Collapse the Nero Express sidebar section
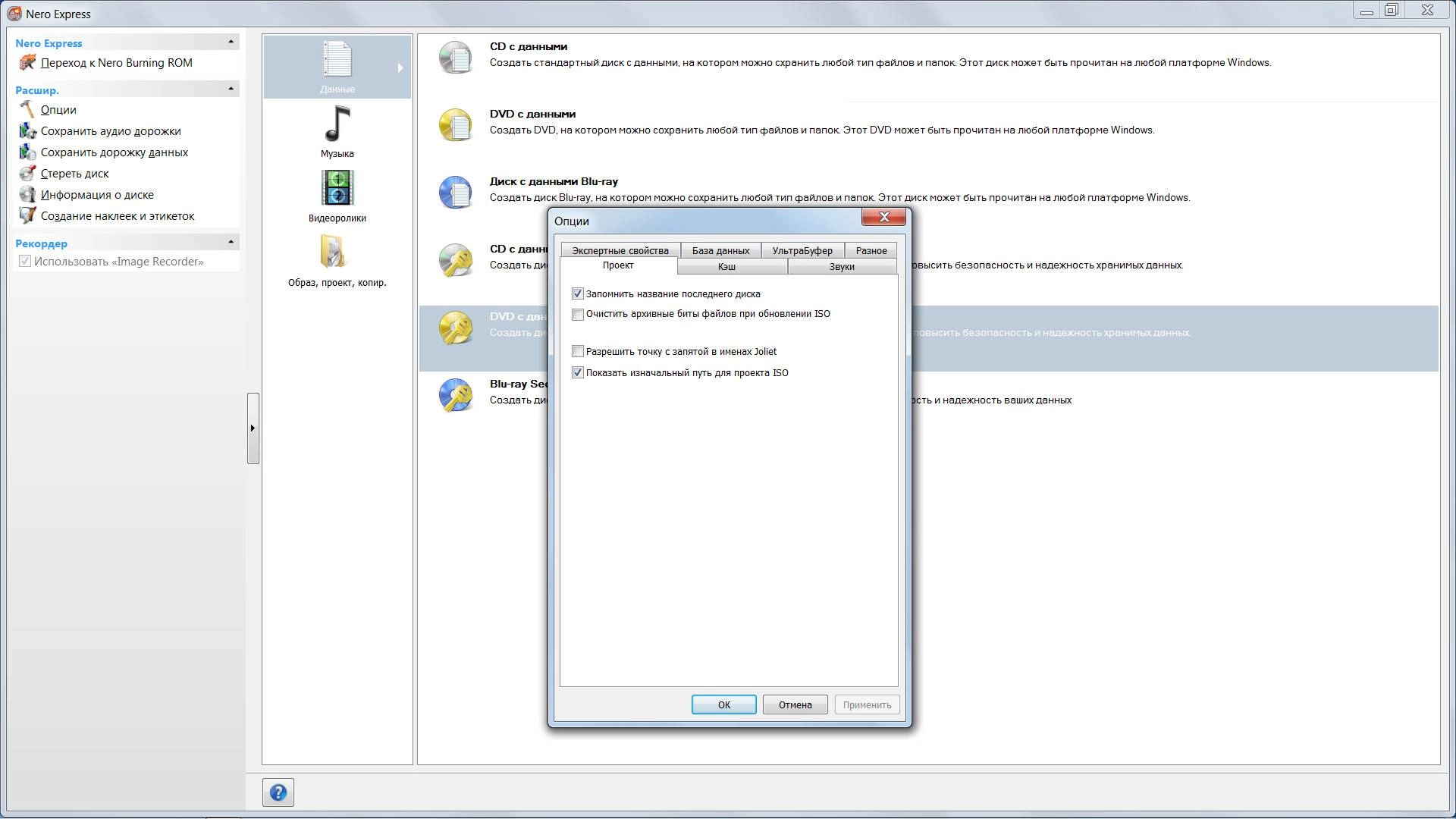The width and height of the screenshot is (1456, 819). [231, 42]
